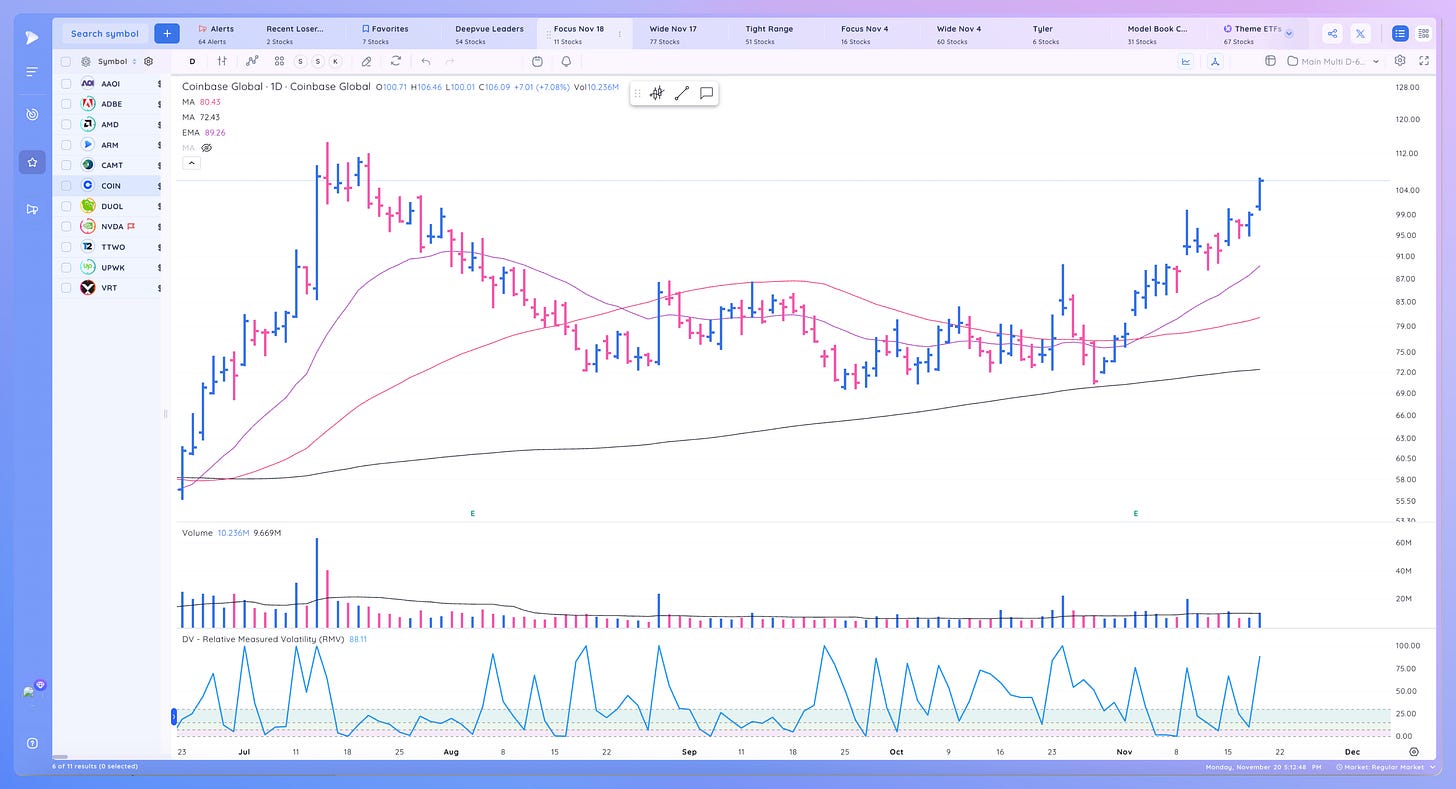Viewport: 1456px width, 789px height.
Task: Click the undo arrow
Action: point(426,61)
